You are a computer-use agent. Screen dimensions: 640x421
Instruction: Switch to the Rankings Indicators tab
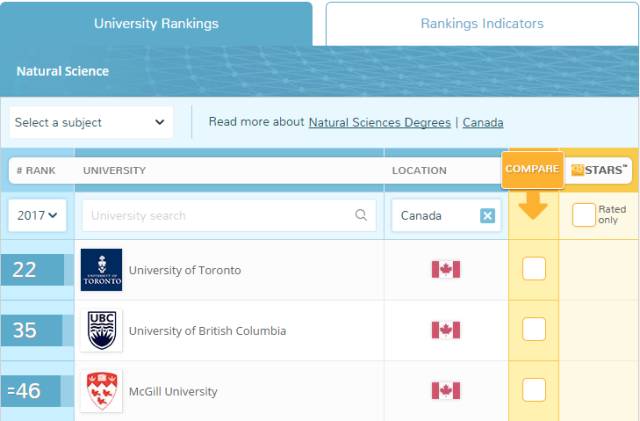[482, 24]
